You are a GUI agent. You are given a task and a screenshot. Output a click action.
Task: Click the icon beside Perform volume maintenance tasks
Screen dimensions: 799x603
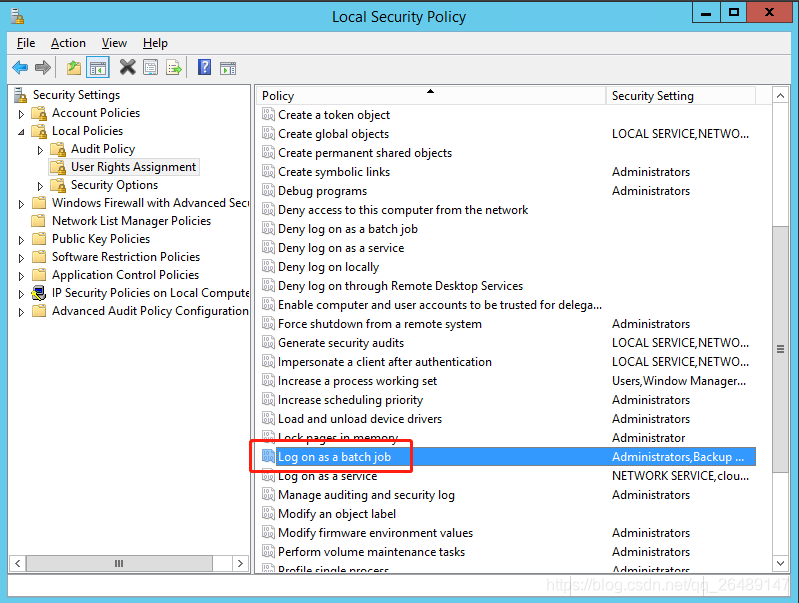pyautogui.click(x=268, y=551)
